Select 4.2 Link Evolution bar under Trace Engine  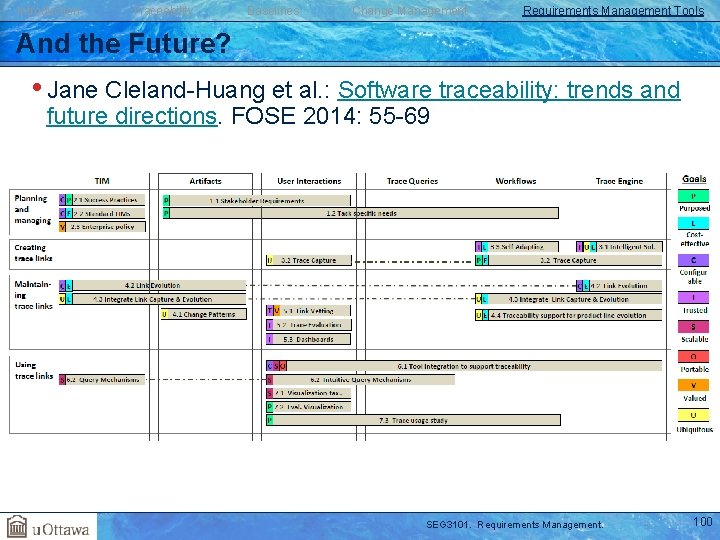pyautogui.click(x=619, y=286)
